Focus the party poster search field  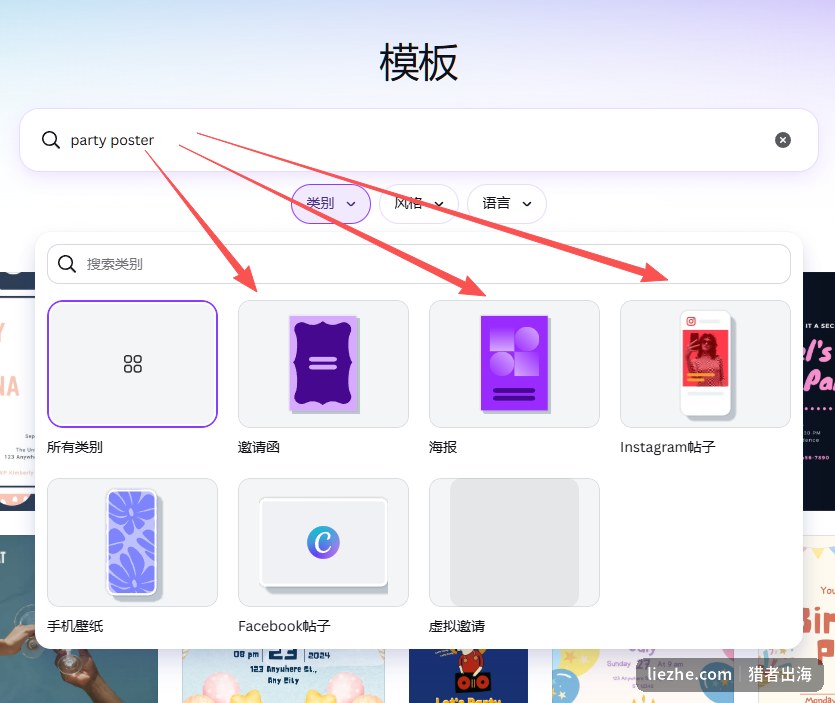(419, 140)
